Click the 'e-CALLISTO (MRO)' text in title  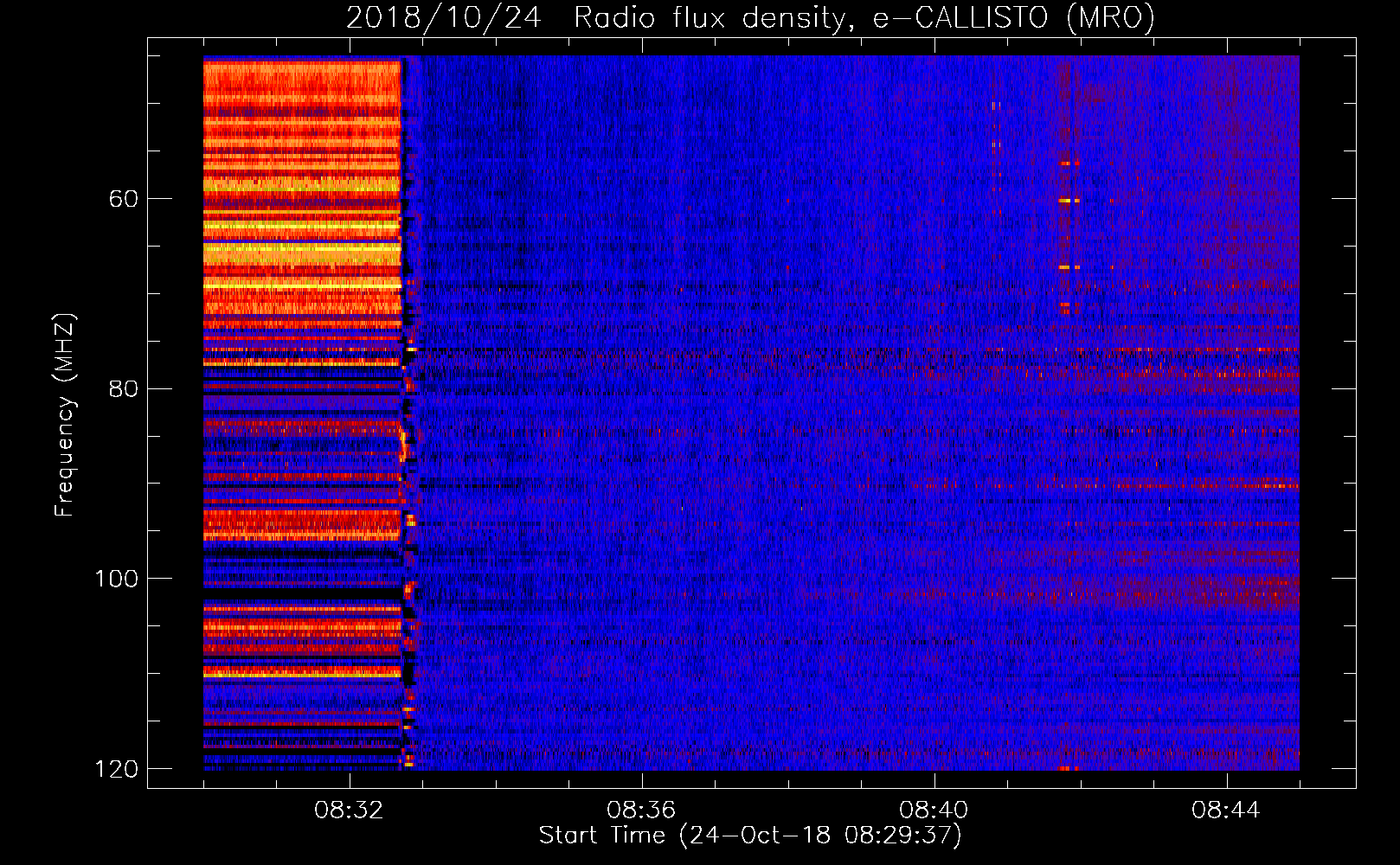1014,18
